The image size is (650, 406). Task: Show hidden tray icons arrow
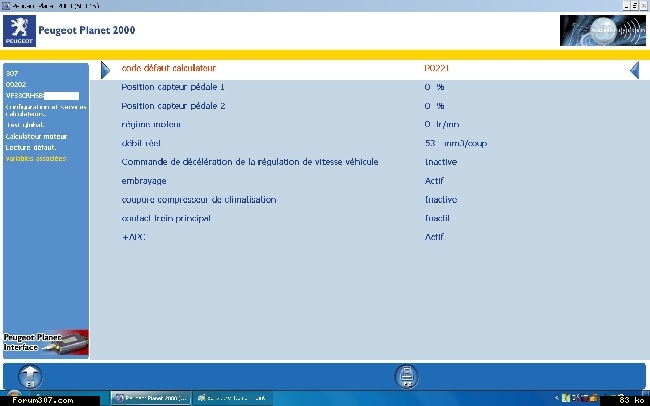pyautogui.click(x=557, y=398)
